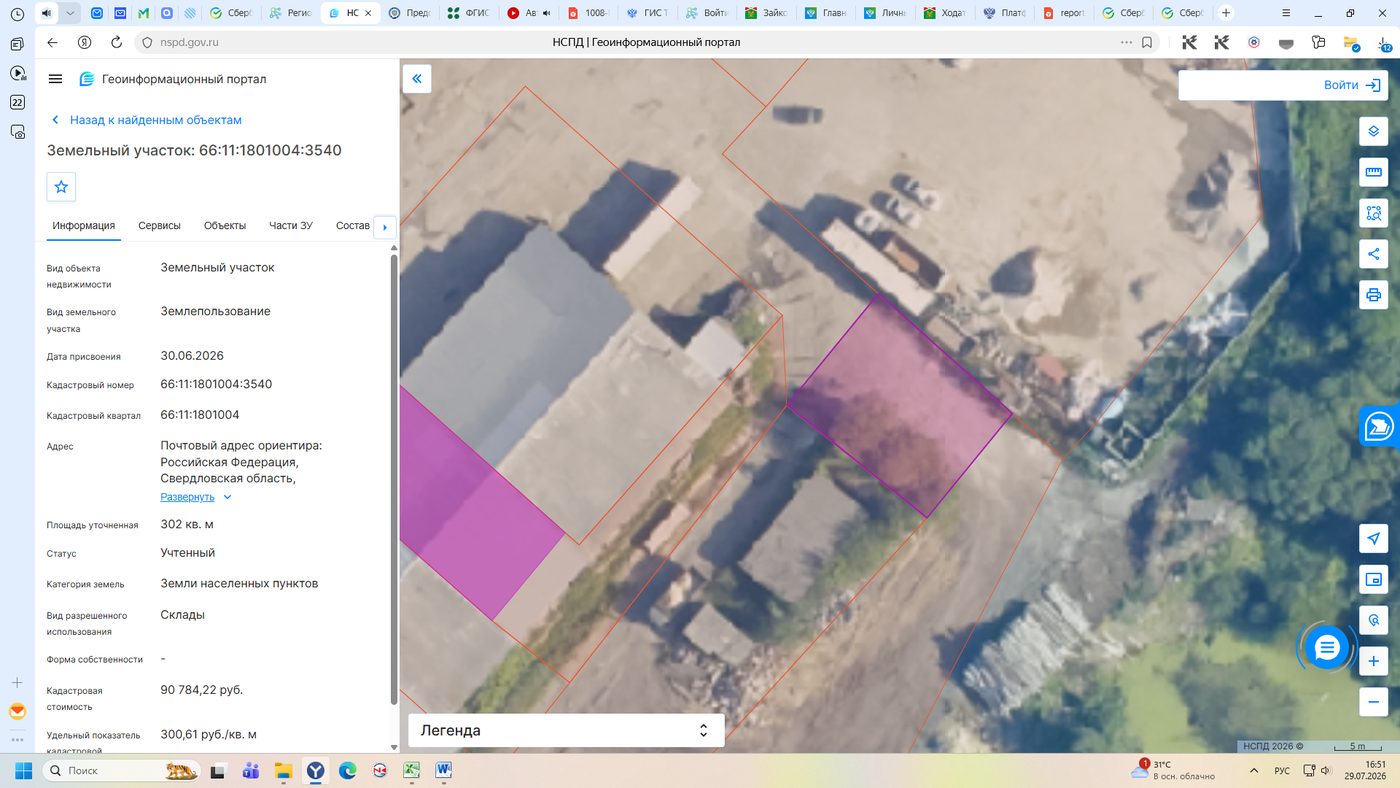Image resolution: width=1400 pixels, height=788 pixels.
Task: Open the blue chat support bubble
Action: pos(1327,648)
